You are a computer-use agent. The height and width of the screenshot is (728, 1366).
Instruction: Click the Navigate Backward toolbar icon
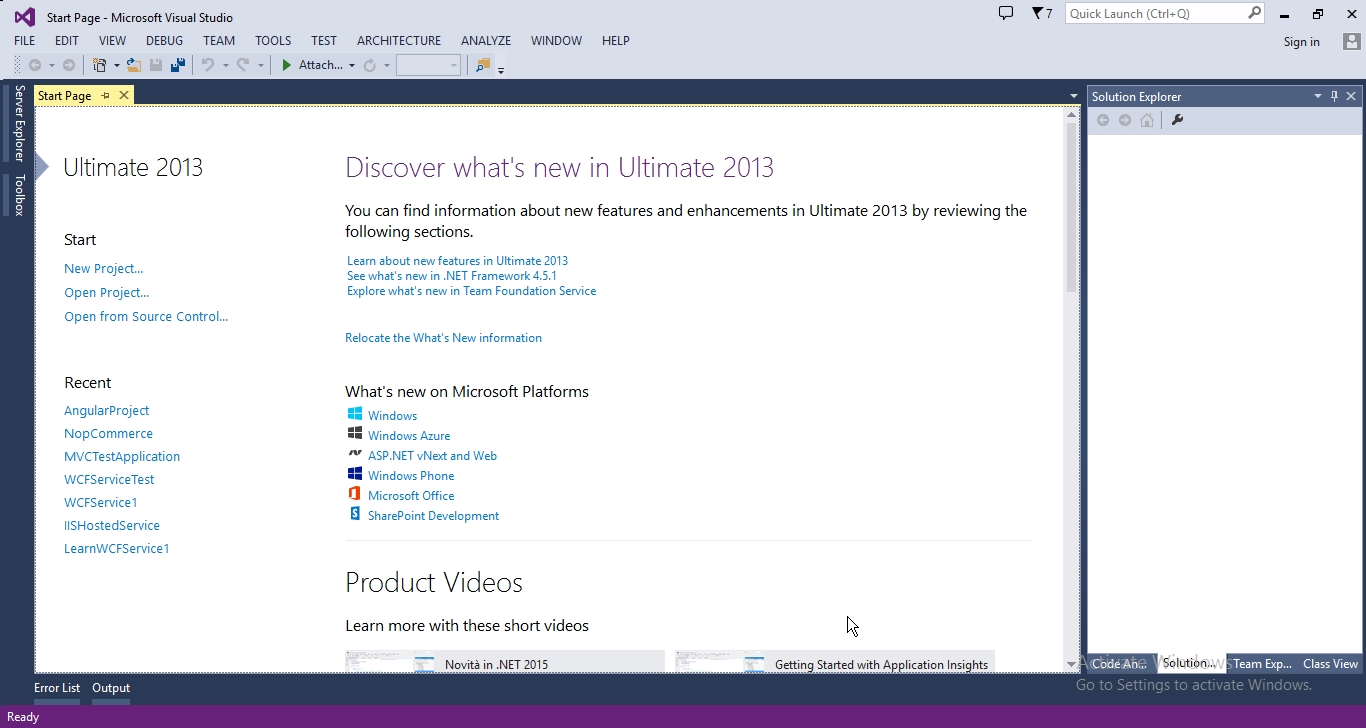(x=35, y=64)
